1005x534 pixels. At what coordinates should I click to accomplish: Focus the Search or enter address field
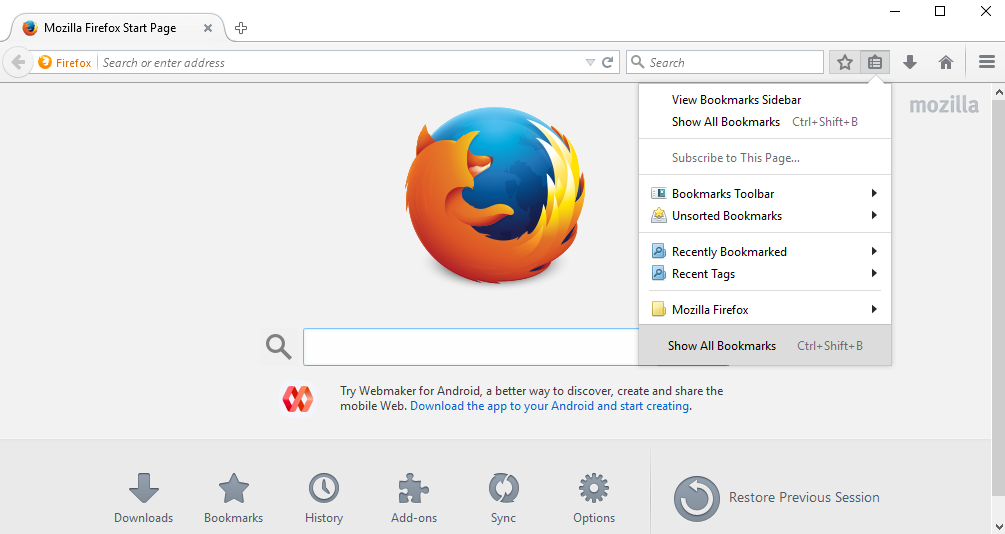340,62
